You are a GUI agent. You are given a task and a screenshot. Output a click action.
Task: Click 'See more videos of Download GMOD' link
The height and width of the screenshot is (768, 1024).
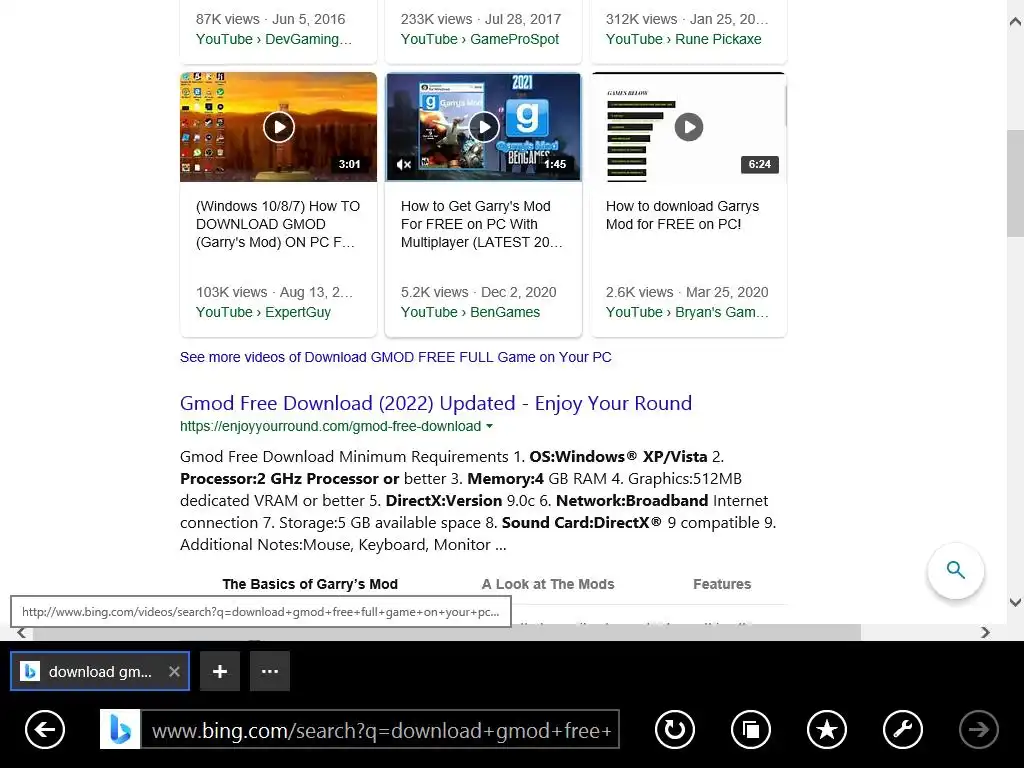tap(396, 357)
